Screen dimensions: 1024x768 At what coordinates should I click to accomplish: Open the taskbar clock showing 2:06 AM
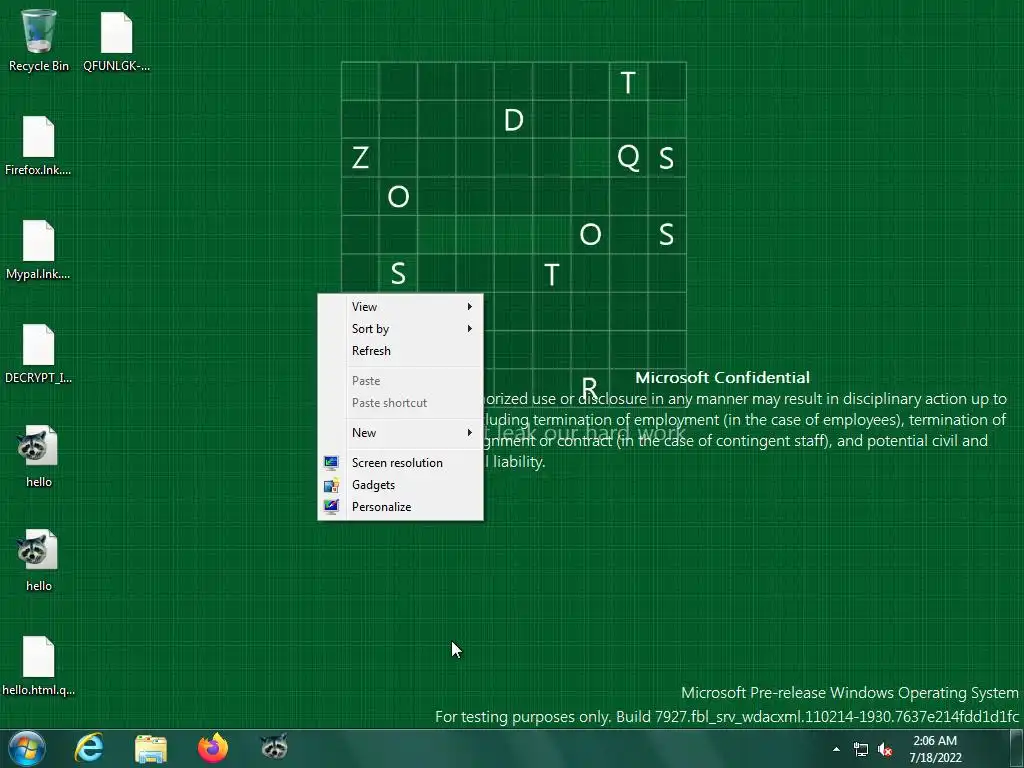pyautogui.click(x=935, y=749)
